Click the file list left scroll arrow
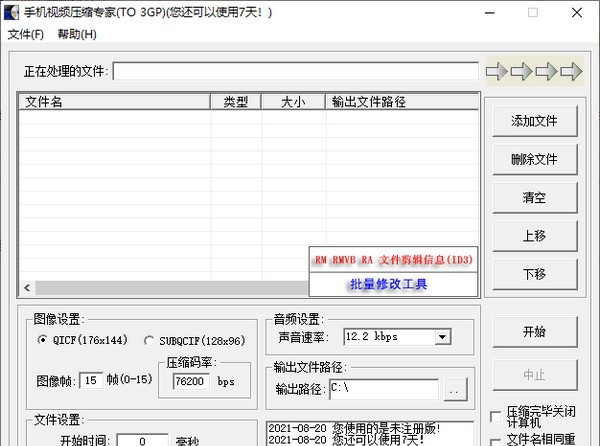Screen dimensions: 600x446 (x=27, y=288)
